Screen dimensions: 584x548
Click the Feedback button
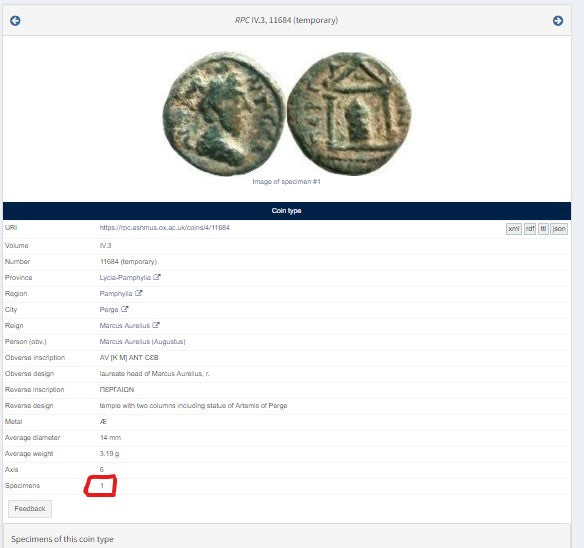click(30, 509)
